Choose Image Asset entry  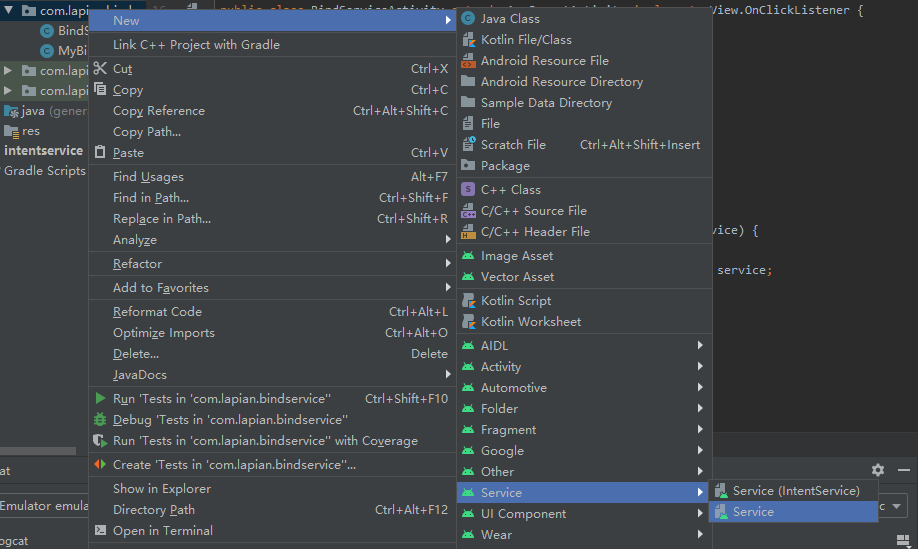point(516,256)
